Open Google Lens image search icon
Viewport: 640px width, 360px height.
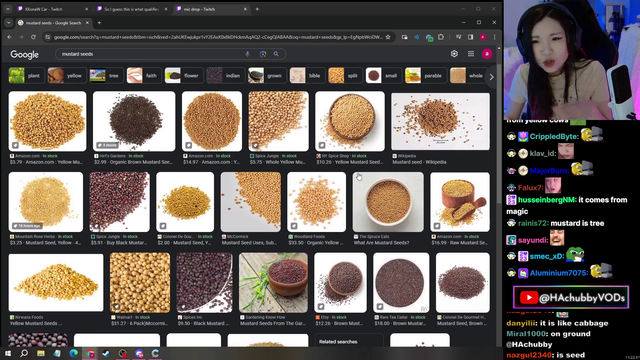pyautogui.click(x=263, y=54)
